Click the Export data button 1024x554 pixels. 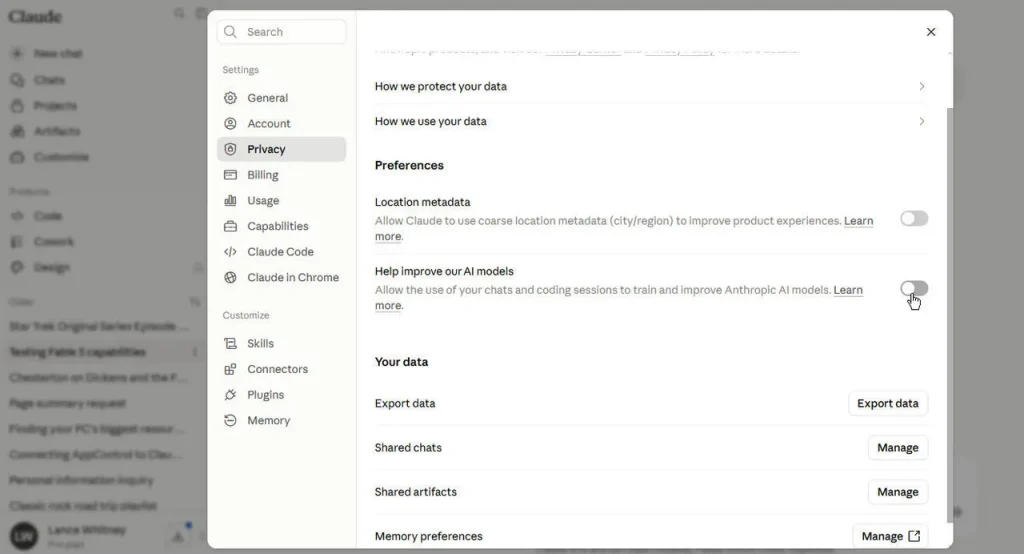pyautogui.click(x=888, y=404)
